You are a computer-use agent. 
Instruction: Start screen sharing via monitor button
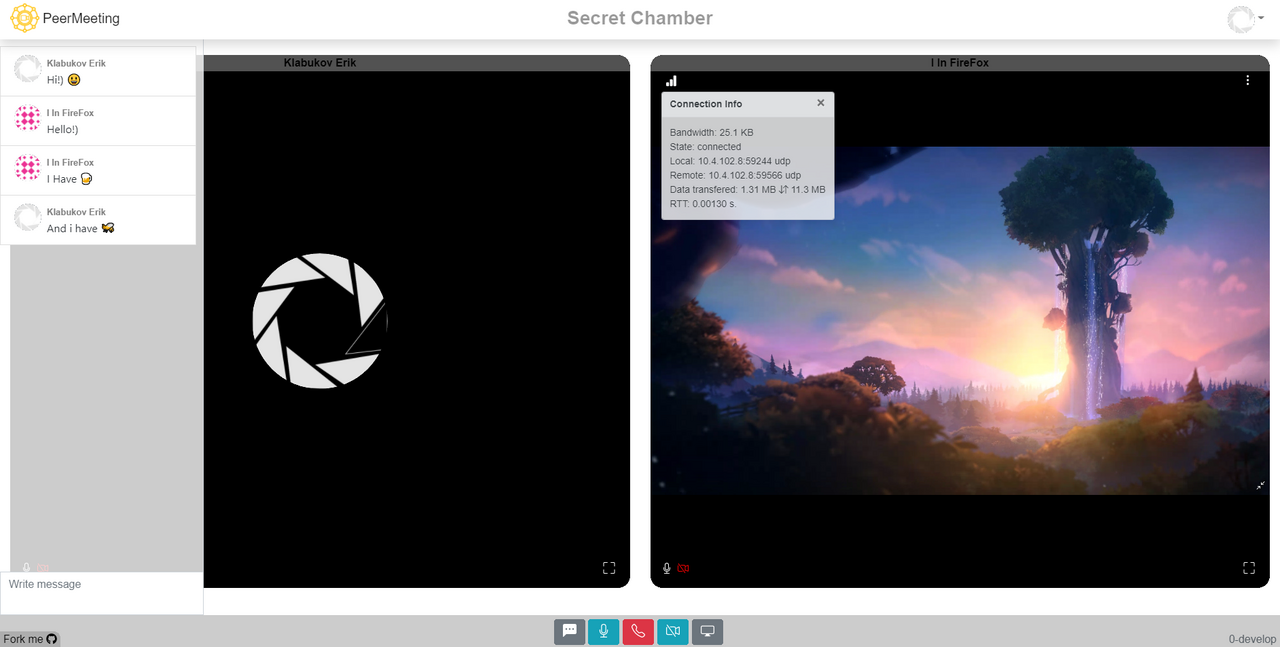pos(707,631)
